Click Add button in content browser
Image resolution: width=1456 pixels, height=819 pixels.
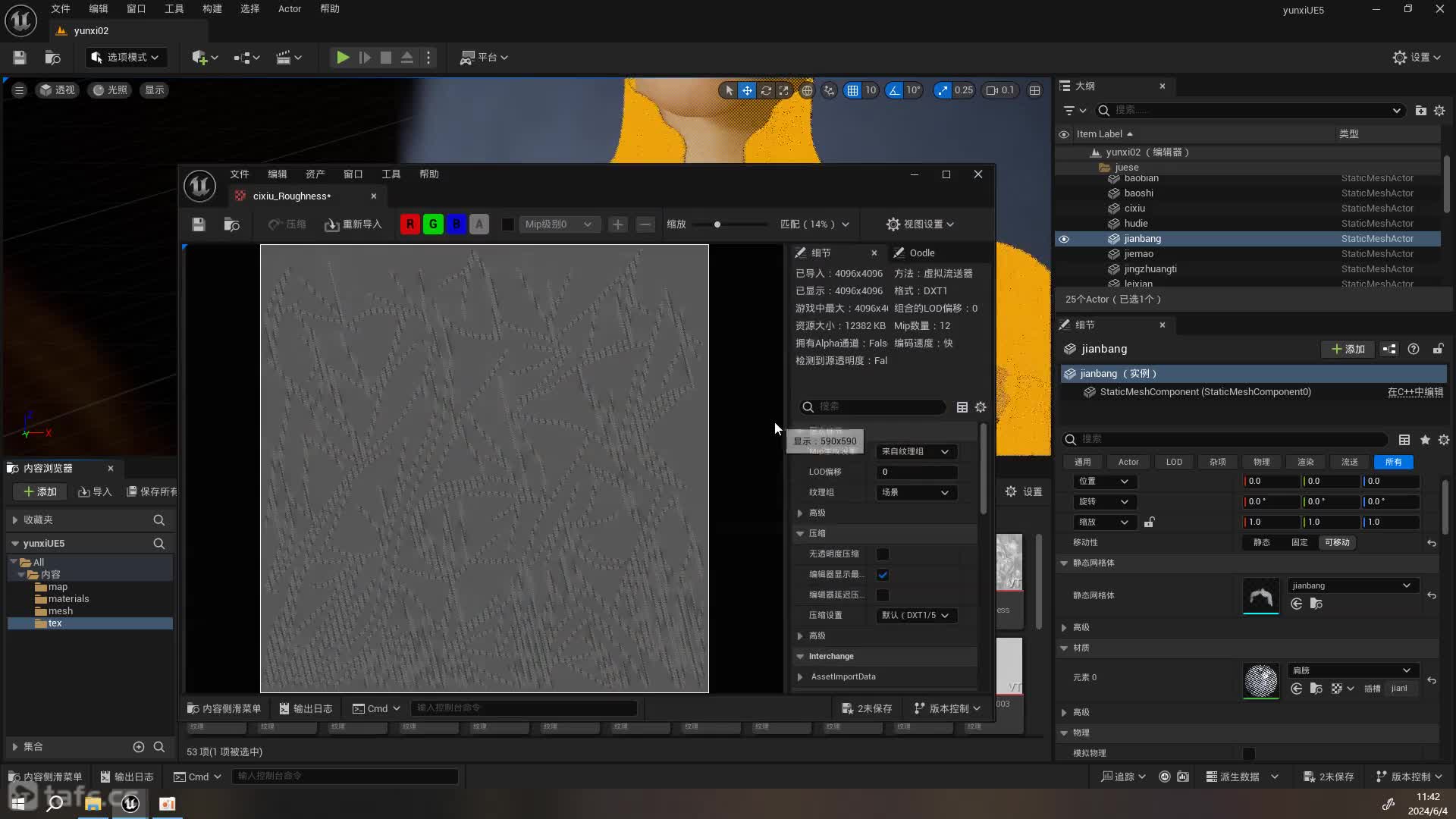tap(39, 492)
